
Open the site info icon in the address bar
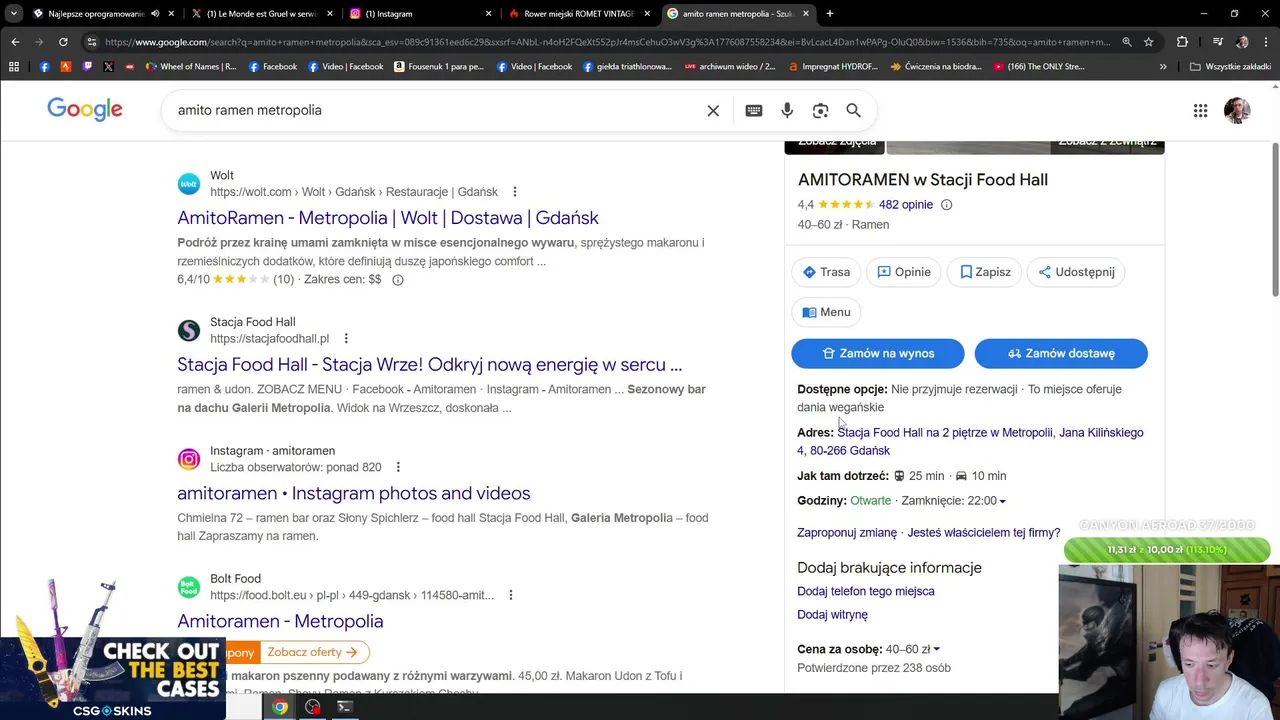(92, 42)
